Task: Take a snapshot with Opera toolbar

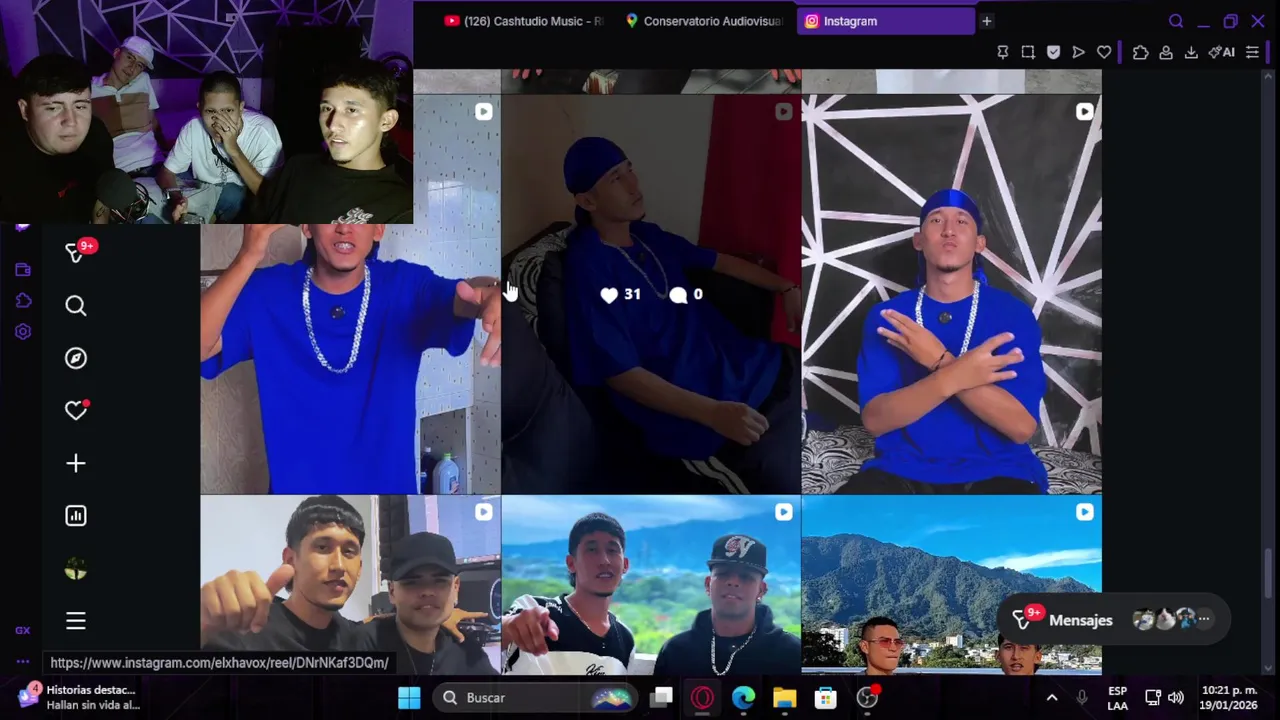Action: pyautogui.click(x=1028, y=52)
